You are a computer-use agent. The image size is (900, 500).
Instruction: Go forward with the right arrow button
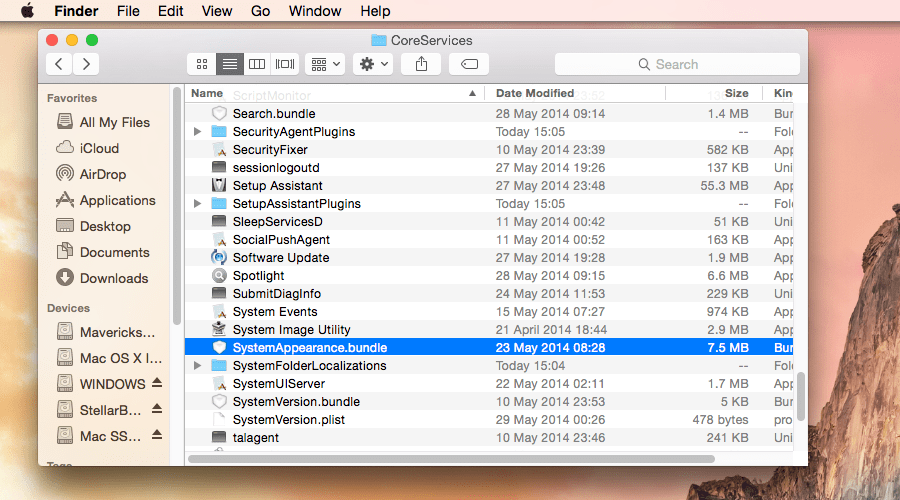click(x=86, y=64)
